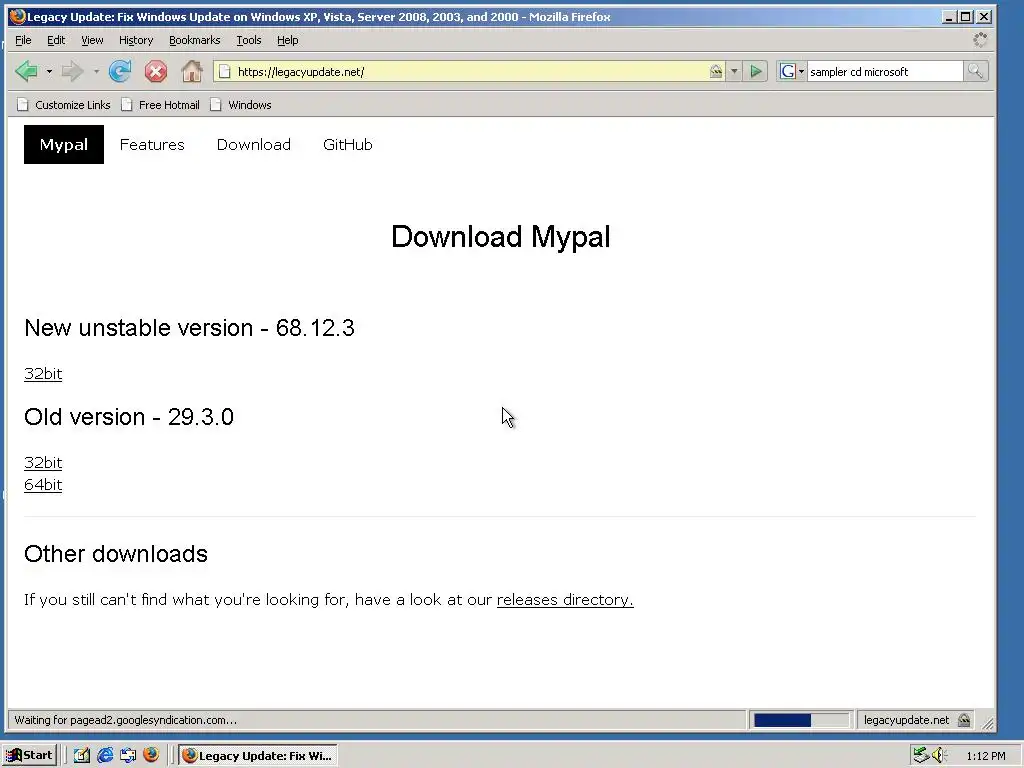Click the page icon in the address bar
The image size is (1024, 768).
(x=224, y=71)
